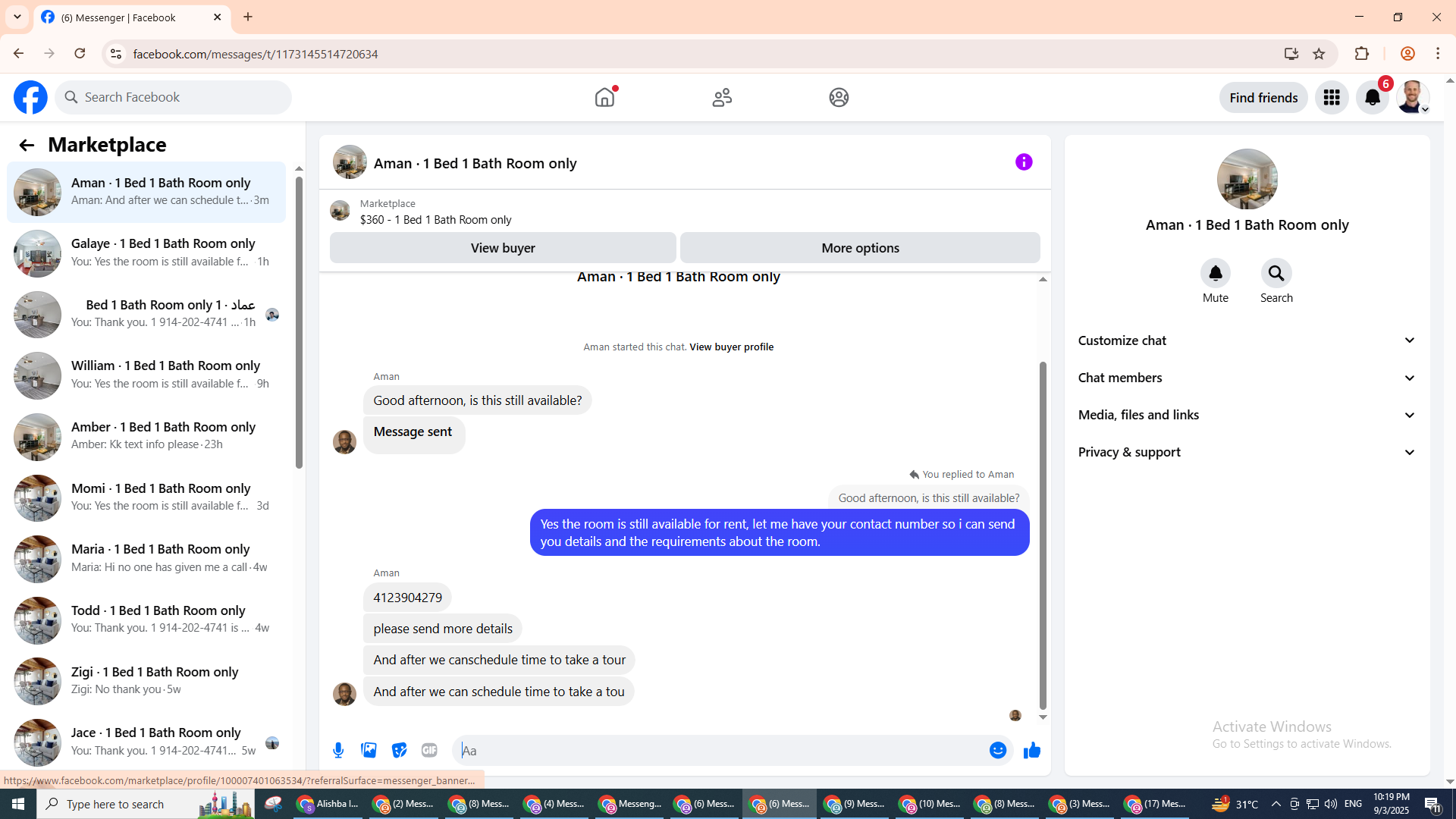Send a voice clip microphone icon
The width and height of the screenshot is (1456, 819).
[338, 750]
